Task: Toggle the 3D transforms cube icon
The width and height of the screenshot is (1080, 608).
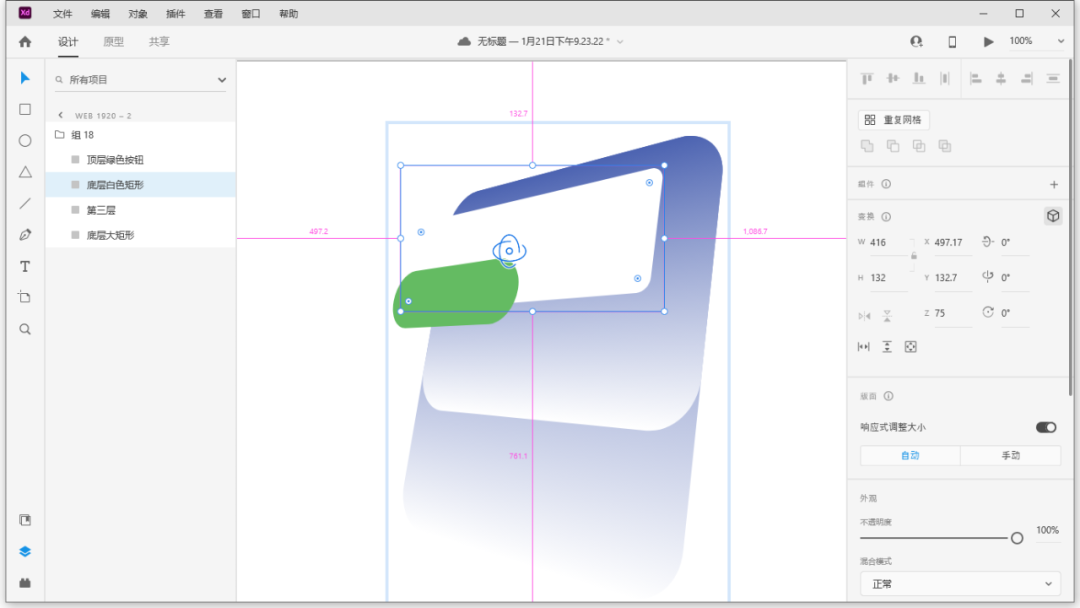Action: point(1052,216)
